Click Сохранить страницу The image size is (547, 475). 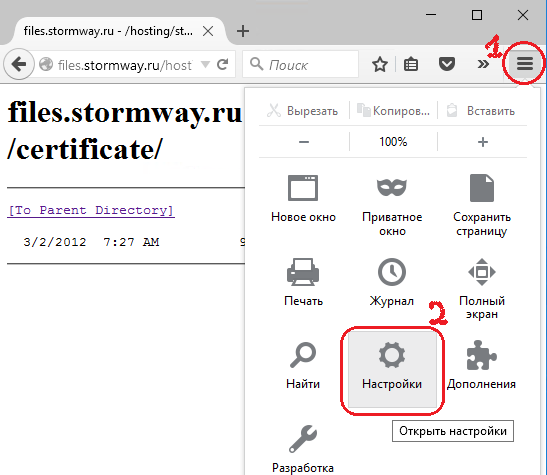tap(482, 205)
